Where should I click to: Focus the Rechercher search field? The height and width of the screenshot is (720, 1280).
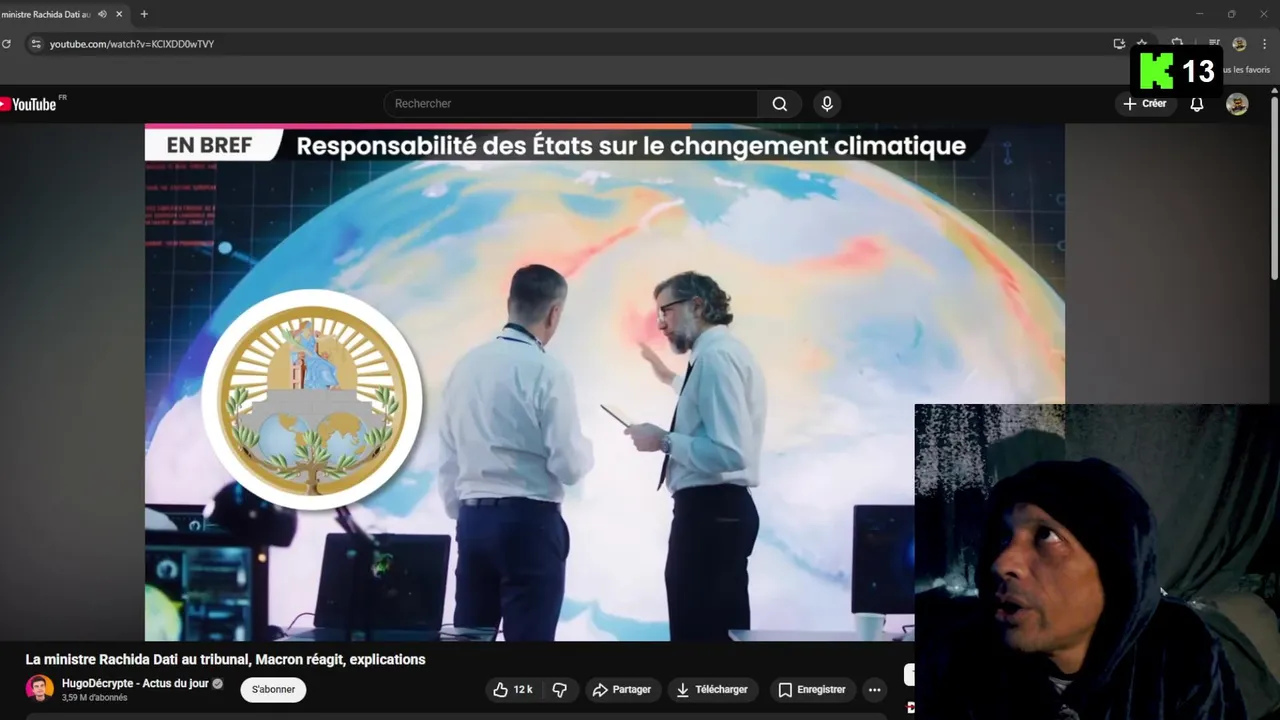click(571, 104)
